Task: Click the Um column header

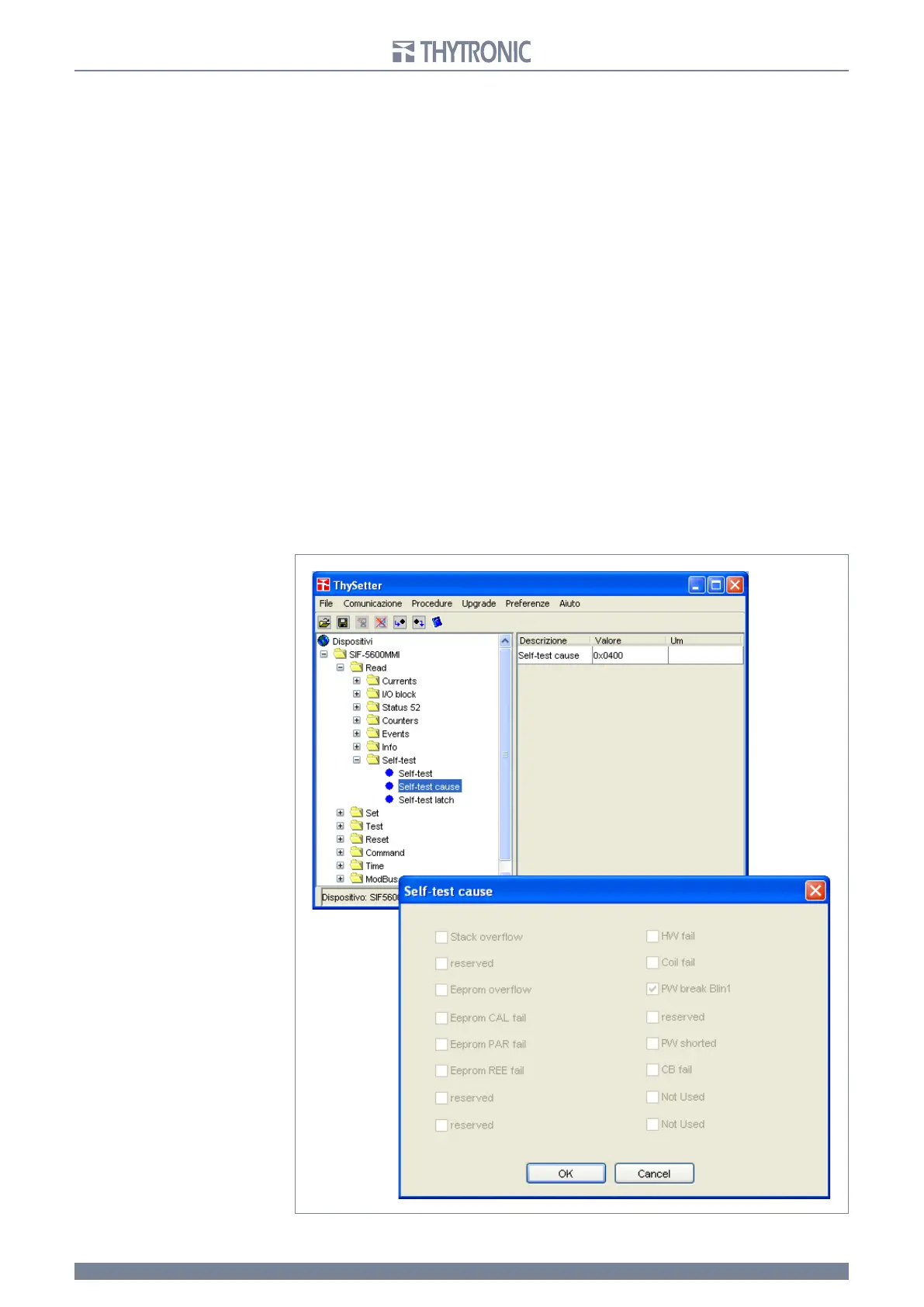Action: (x=705, y=640)
